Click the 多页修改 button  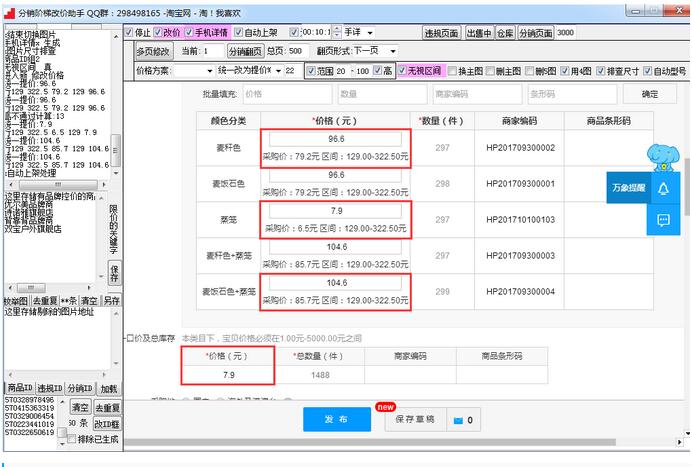[154, 51]
